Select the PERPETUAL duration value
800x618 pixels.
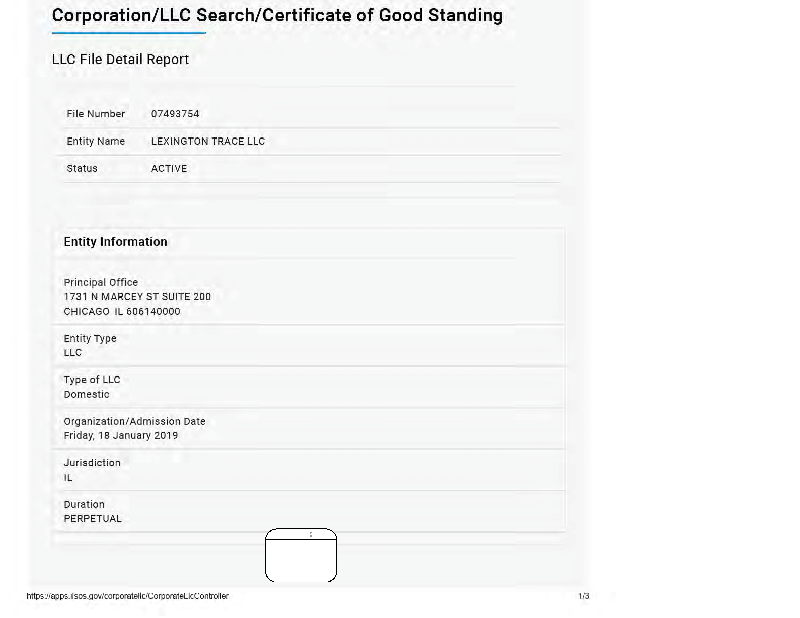[x=93, y=519]
